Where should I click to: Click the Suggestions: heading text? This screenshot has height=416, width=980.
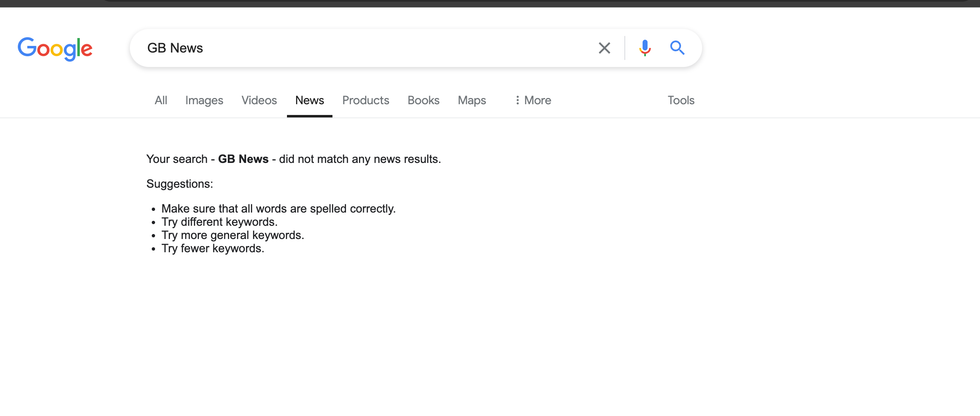180,184
